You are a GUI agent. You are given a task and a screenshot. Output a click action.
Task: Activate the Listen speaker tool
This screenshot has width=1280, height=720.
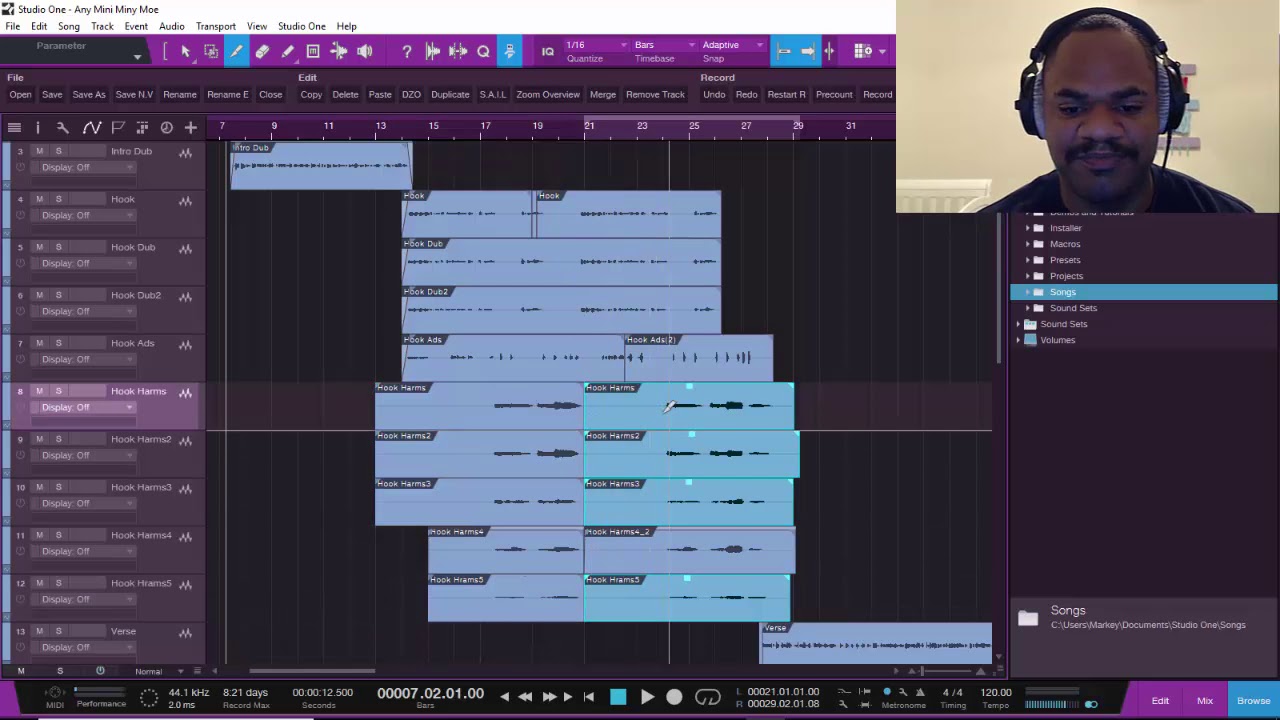(365, 51)
